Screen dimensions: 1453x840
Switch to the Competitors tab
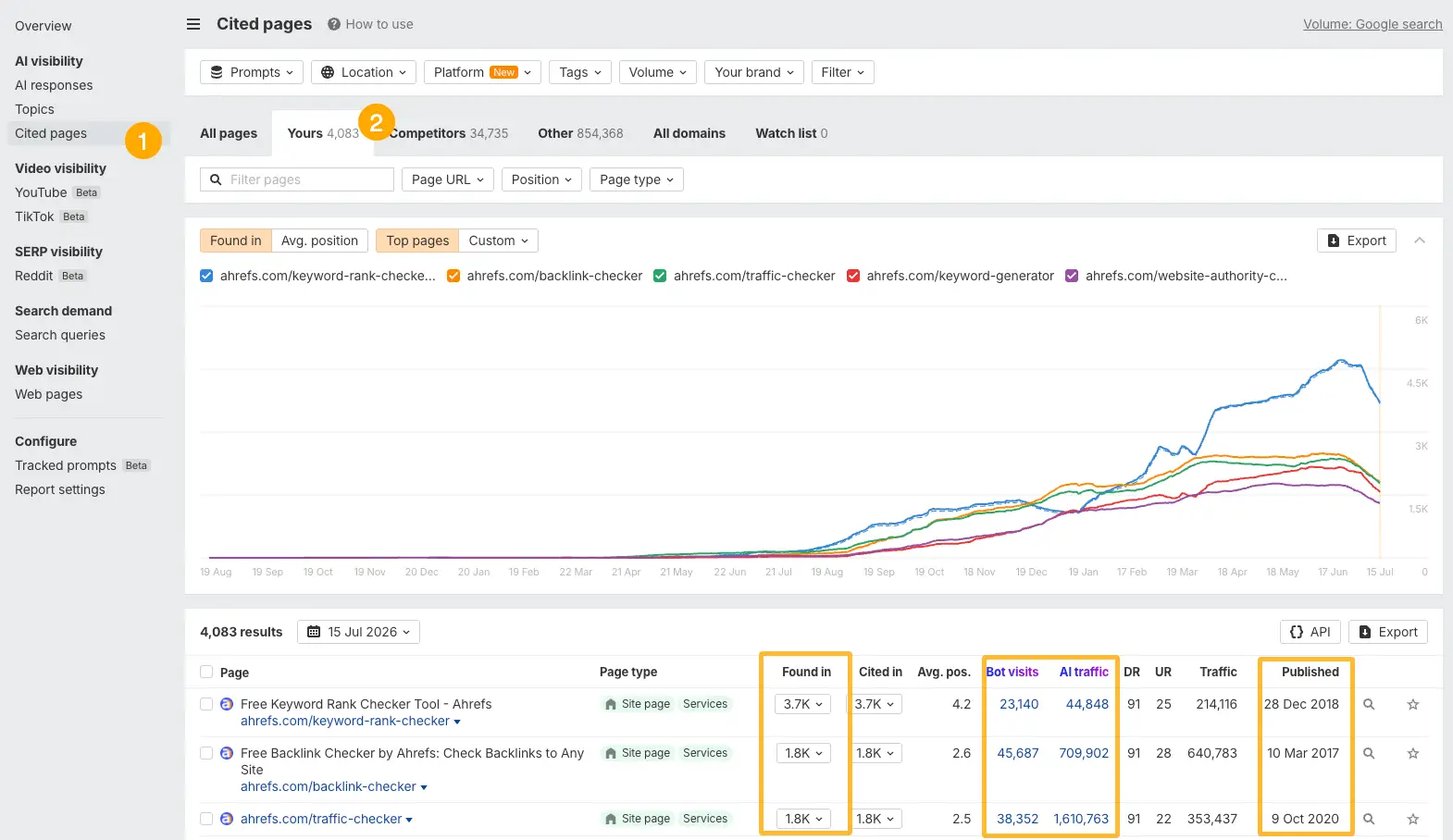(x=449, y=133)
